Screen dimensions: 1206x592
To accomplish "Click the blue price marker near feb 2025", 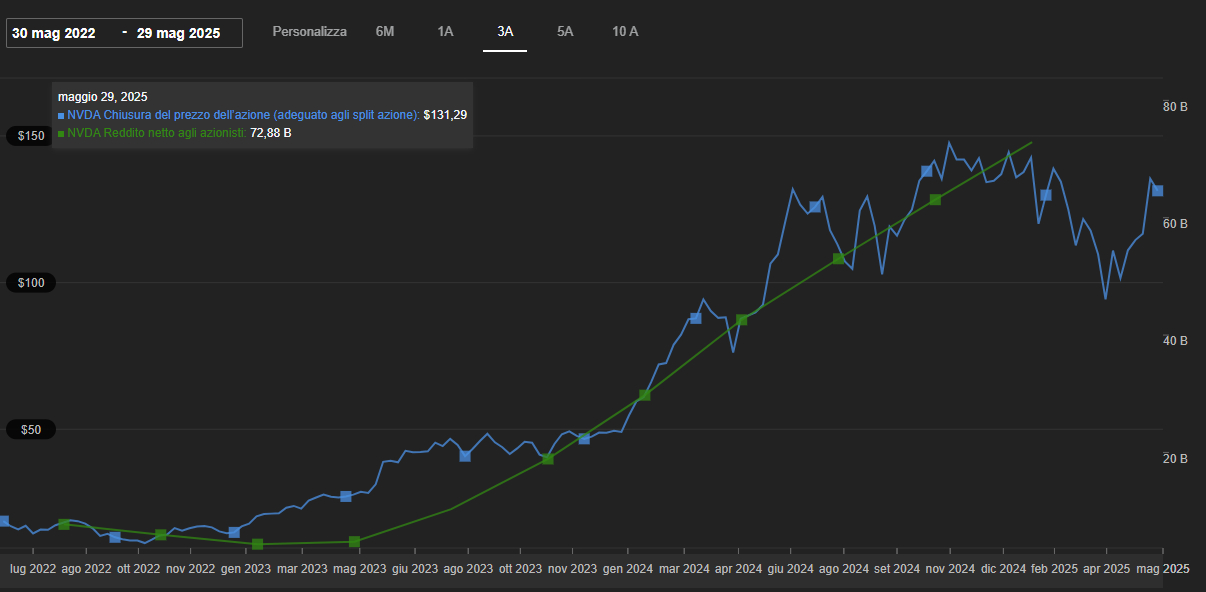I will tap(1046, 195).
